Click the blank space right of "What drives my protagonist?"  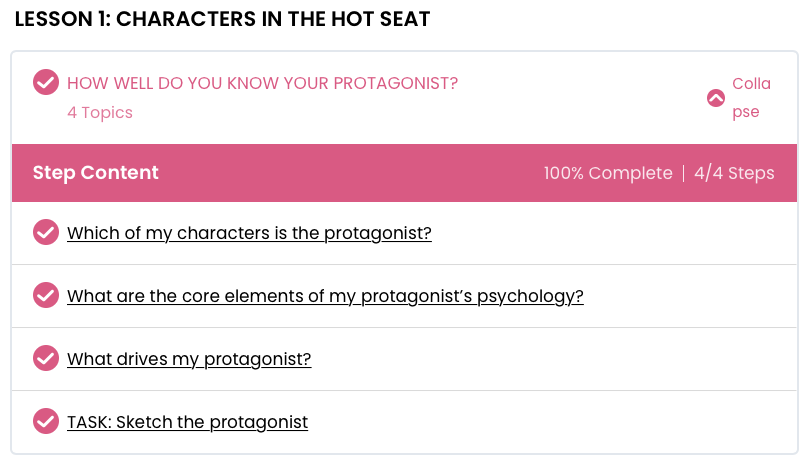(x=553, y=359)
